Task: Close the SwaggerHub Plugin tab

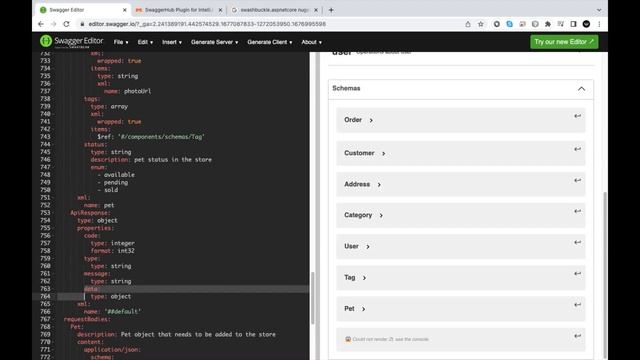Action: 220,10
